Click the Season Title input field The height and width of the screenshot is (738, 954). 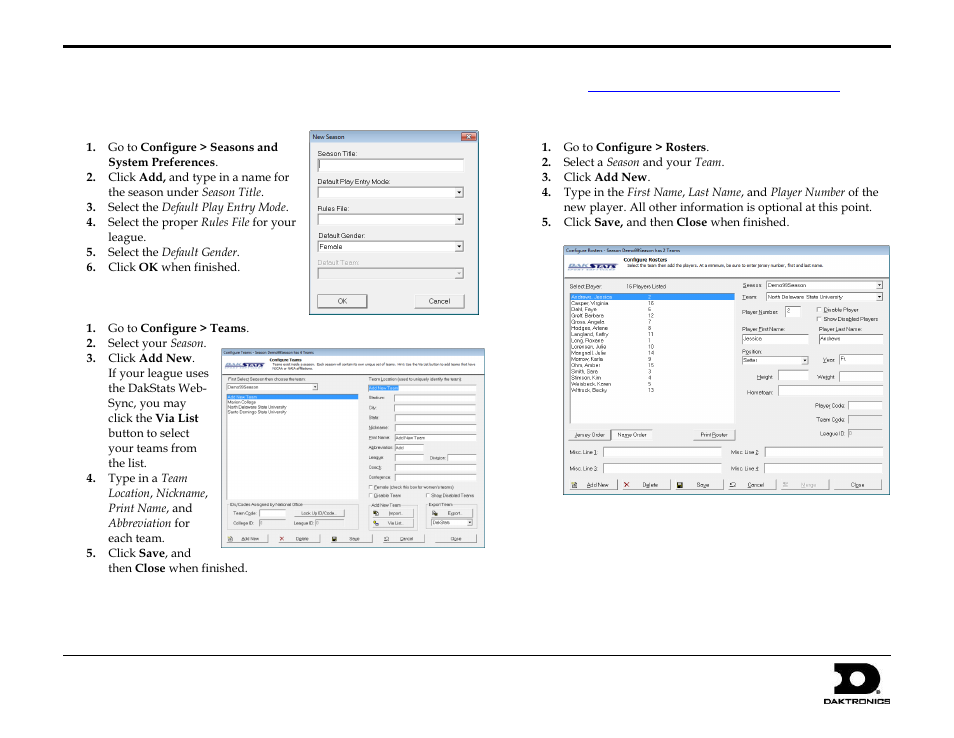pos(390,165)
